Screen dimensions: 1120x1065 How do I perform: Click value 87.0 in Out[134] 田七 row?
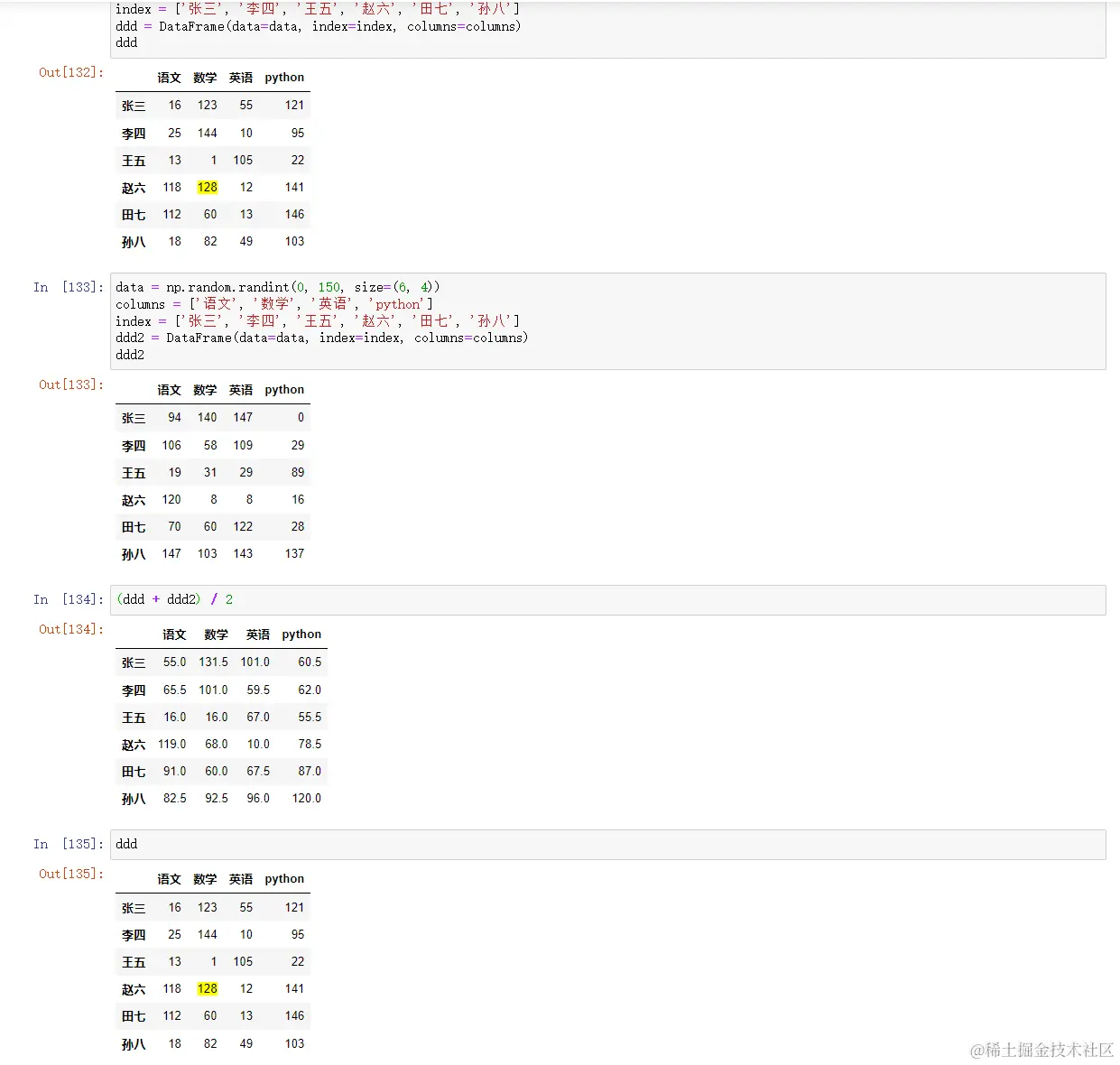pos(310,771)
